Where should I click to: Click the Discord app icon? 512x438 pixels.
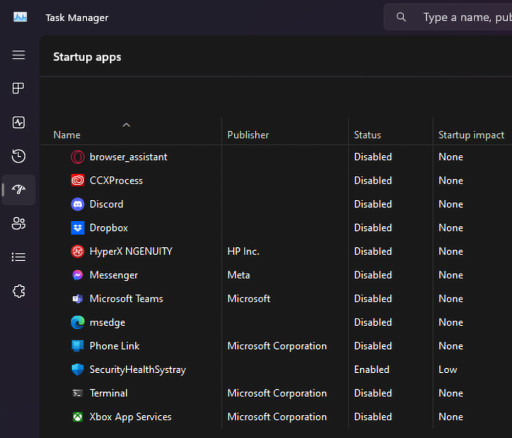click(x=78, y=204)
